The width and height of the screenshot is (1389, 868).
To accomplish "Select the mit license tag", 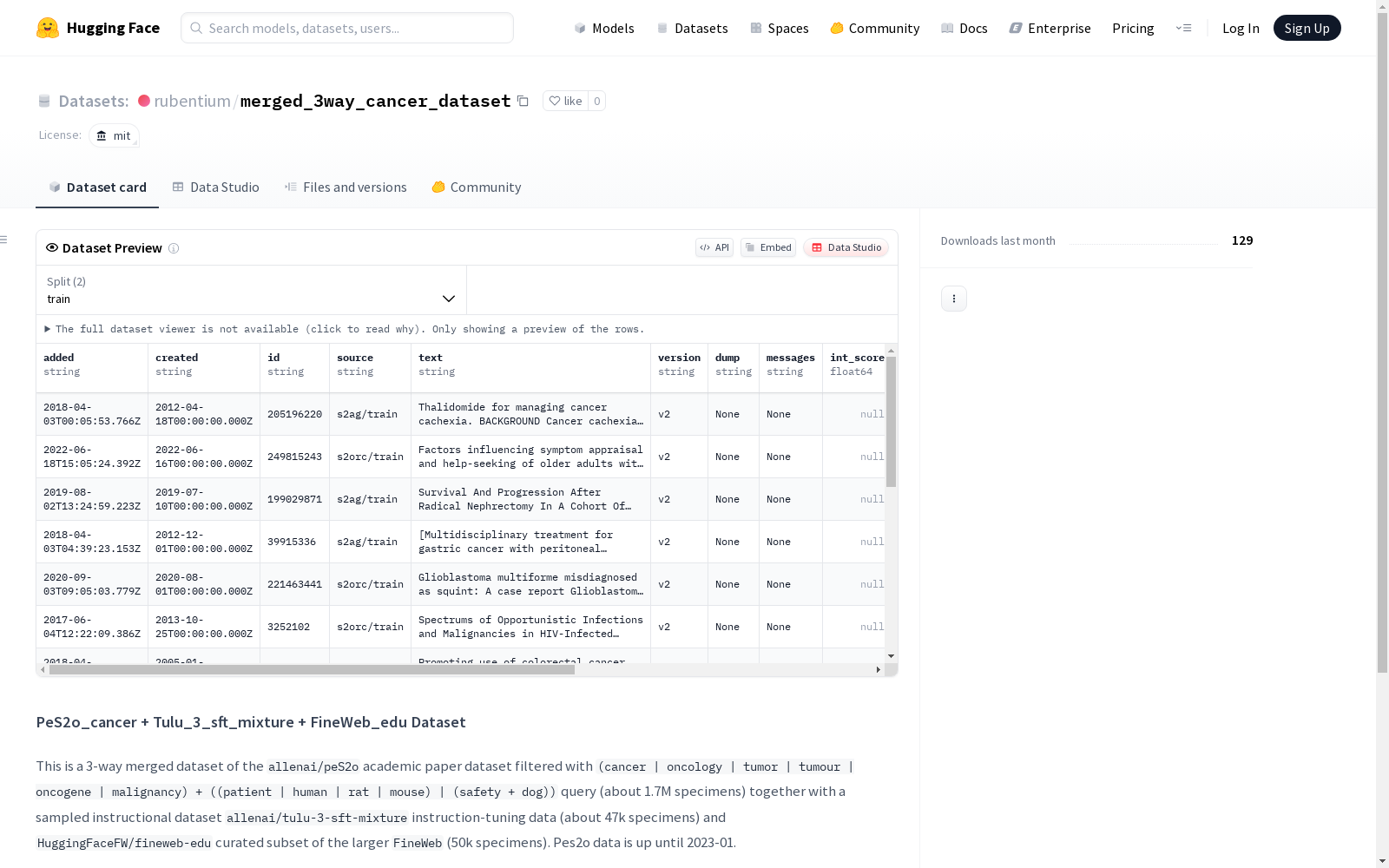I will pyautogui.click(x=114, y=135).
